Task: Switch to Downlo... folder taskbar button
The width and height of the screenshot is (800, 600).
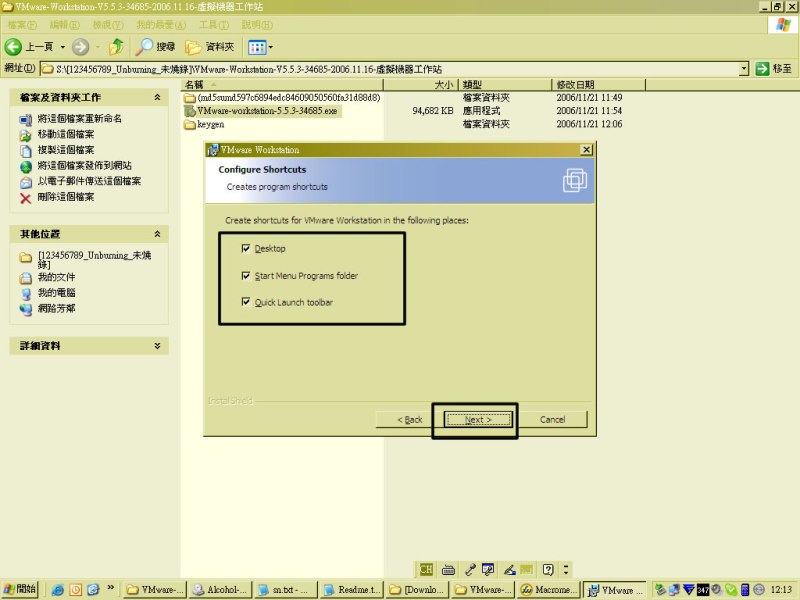Action: coord(417,590)
